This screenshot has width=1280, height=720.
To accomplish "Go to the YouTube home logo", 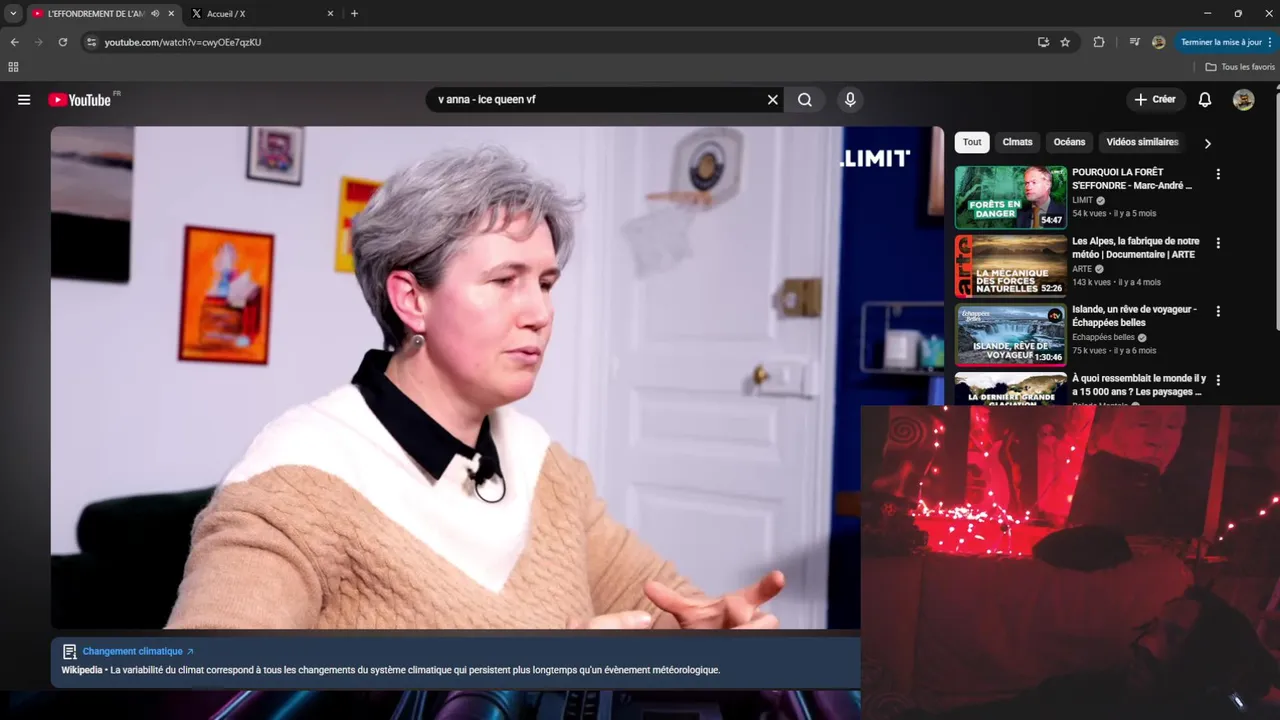I will click(79, 100).
